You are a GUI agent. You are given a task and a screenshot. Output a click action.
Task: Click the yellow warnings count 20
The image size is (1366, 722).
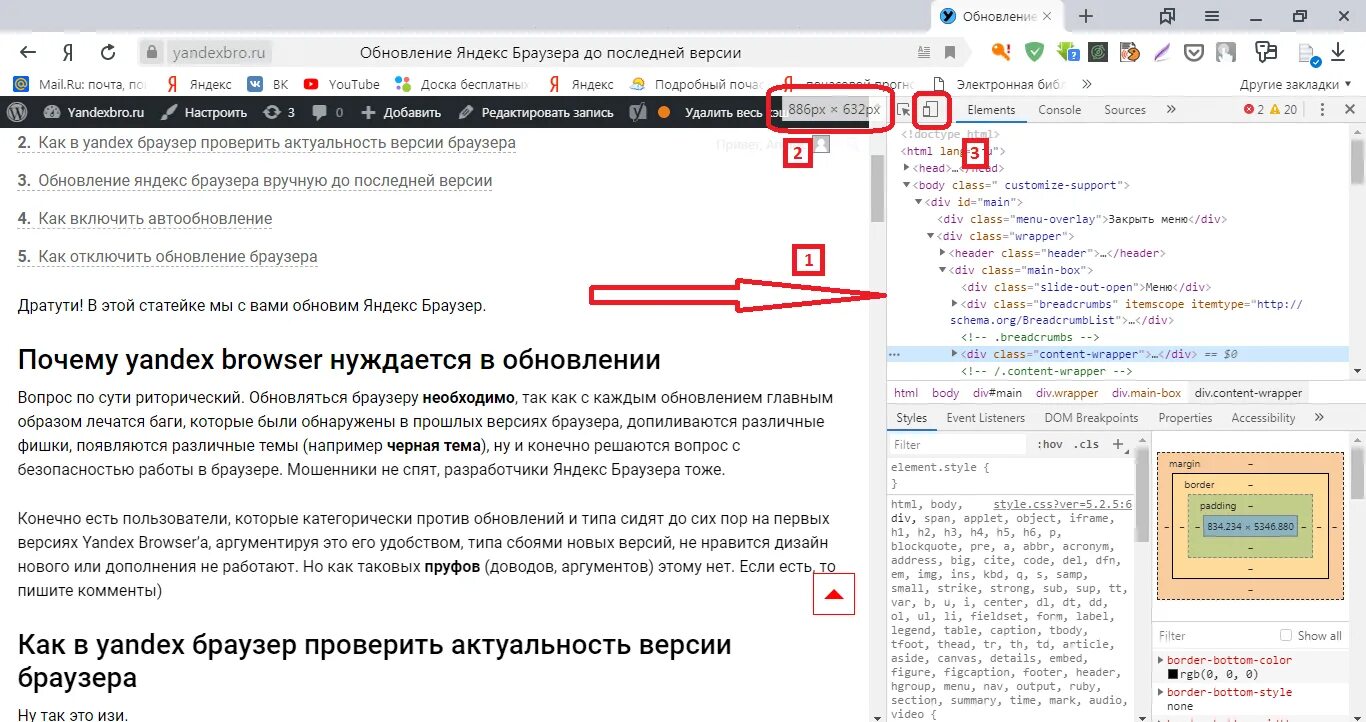tap(1283, 110)
